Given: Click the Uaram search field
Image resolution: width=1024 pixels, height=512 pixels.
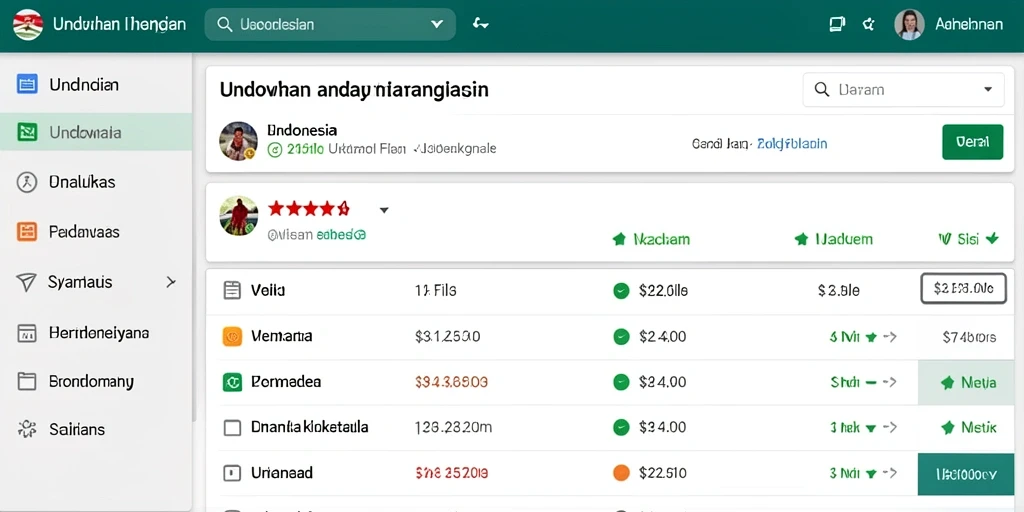Looking at the screenshot, I should point(903,89).
